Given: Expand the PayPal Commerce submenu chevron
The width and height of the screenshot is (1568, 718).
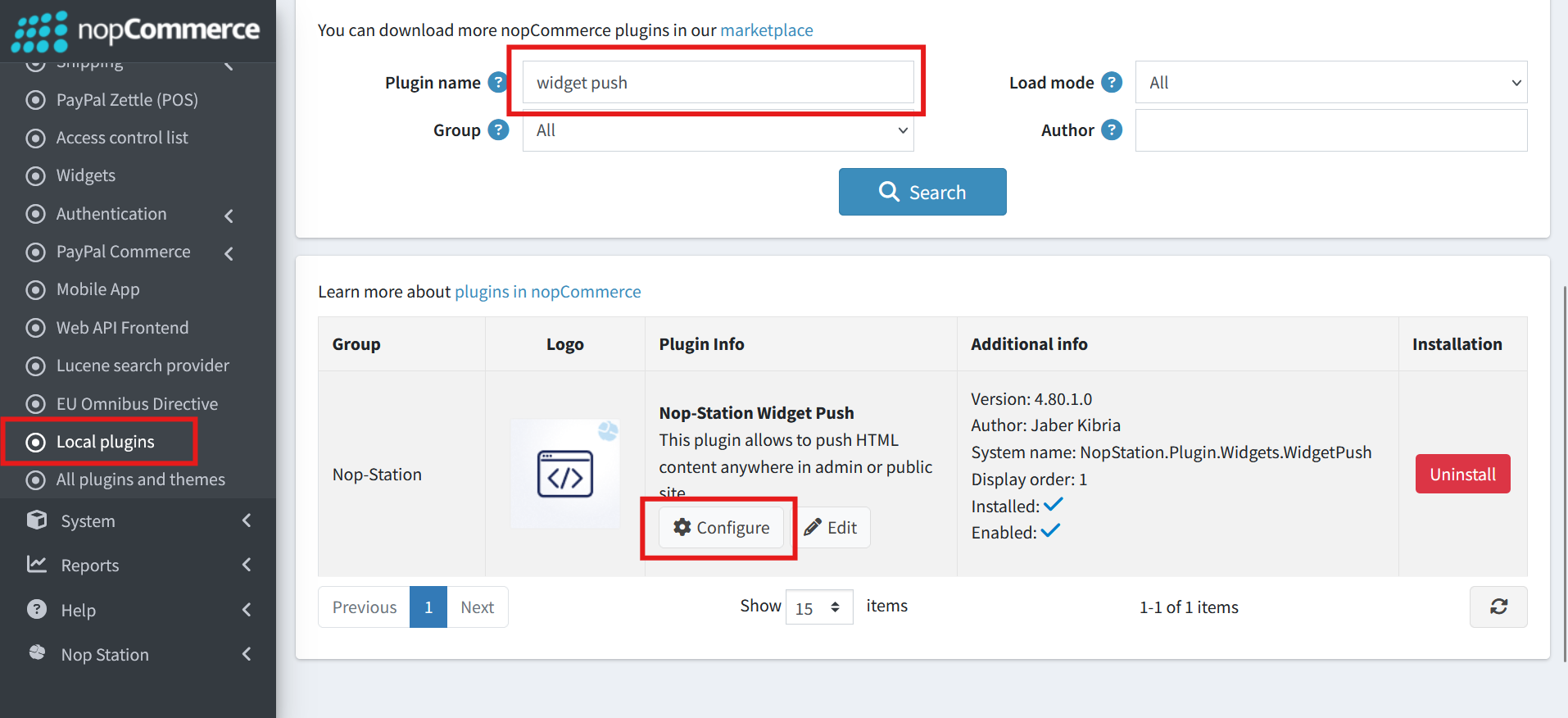Looking at the screenshot, I should tap(229, 253).
